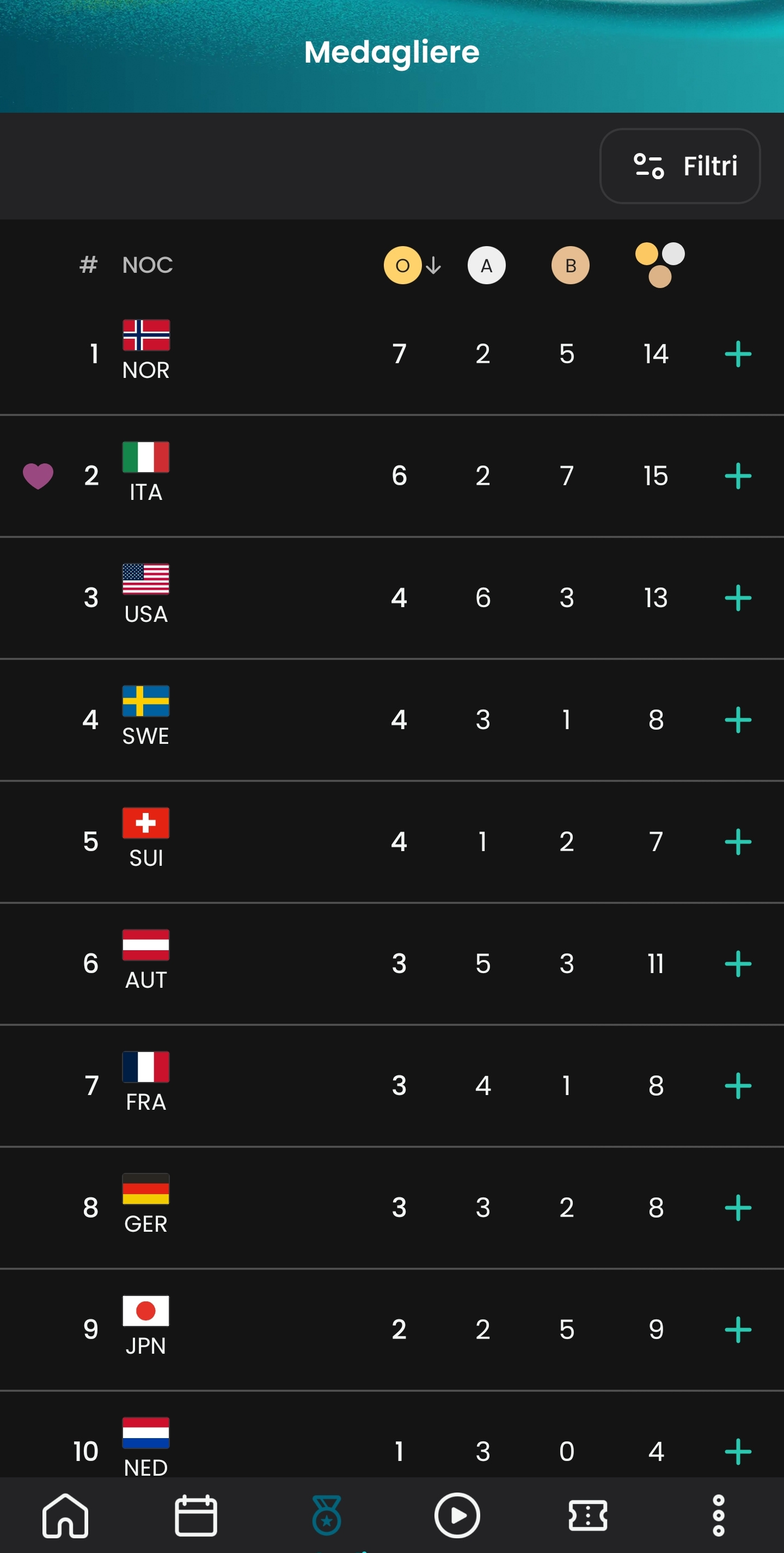Expand the Sweden row plus
The image size is (784, 1553).
pos(738,720)
